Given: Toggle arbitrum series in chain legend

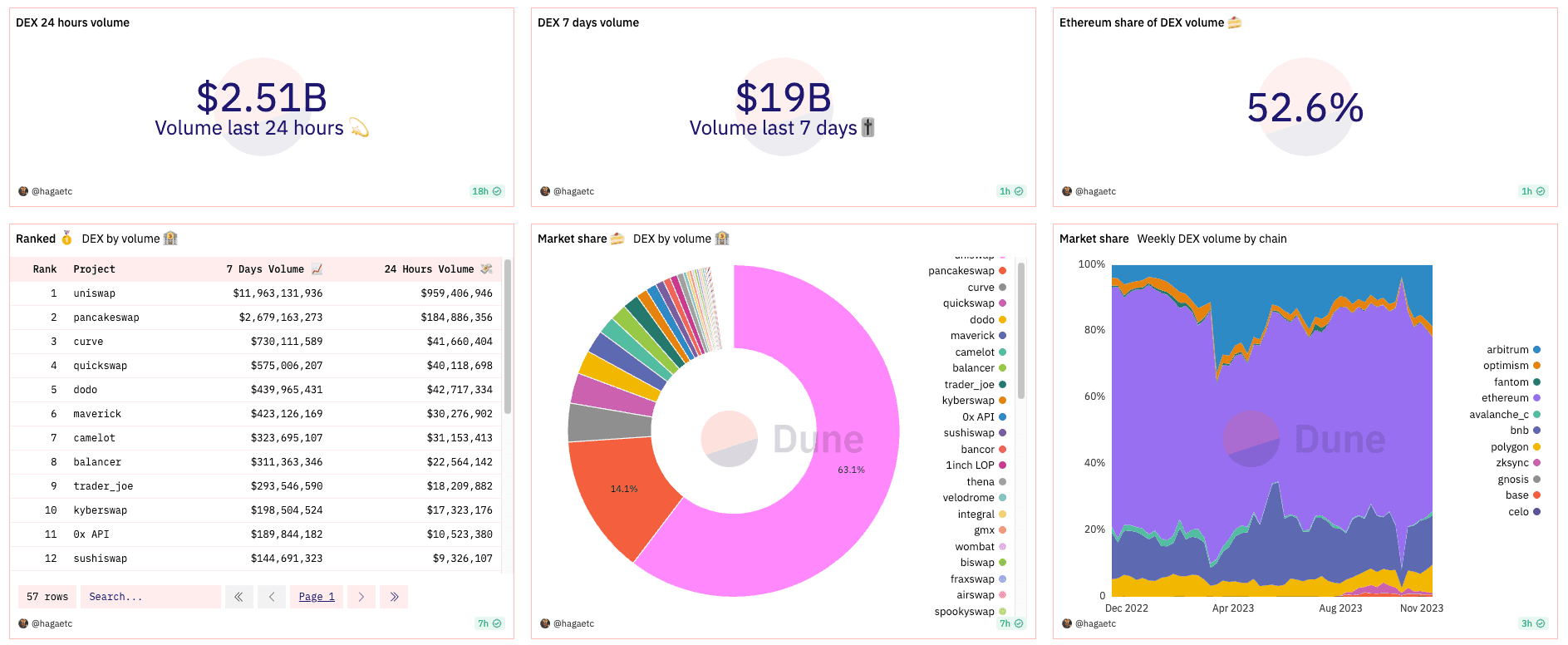Looking at the screenshot, I should pos(1507,350).
